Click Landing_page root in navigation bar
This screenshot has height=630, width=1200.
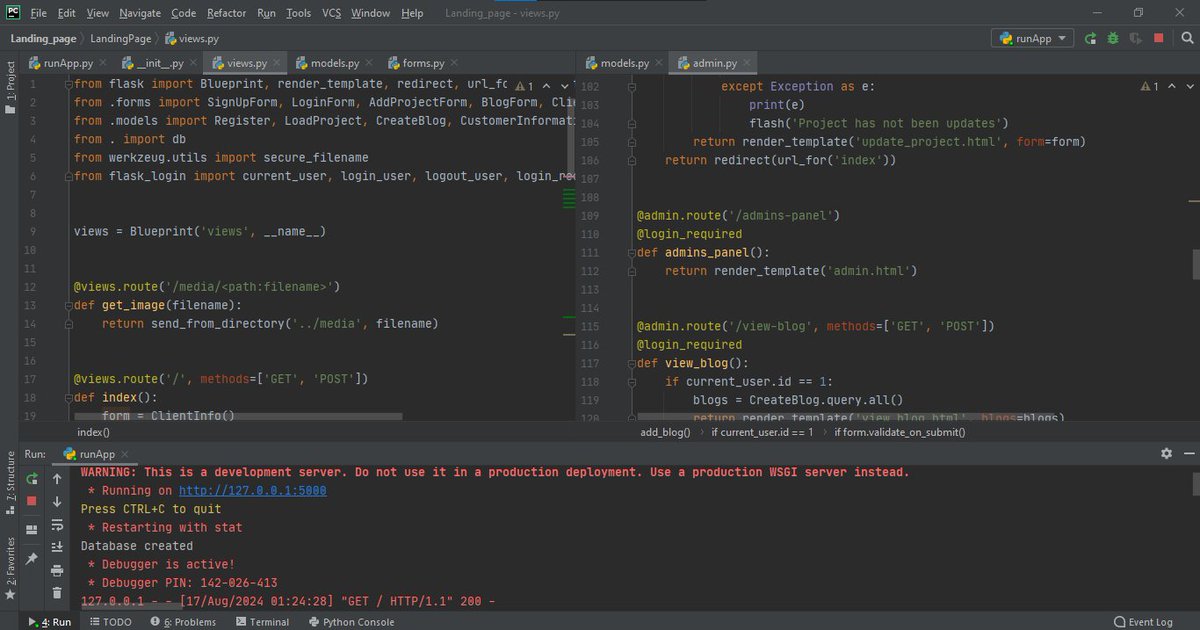pos(43,38)
